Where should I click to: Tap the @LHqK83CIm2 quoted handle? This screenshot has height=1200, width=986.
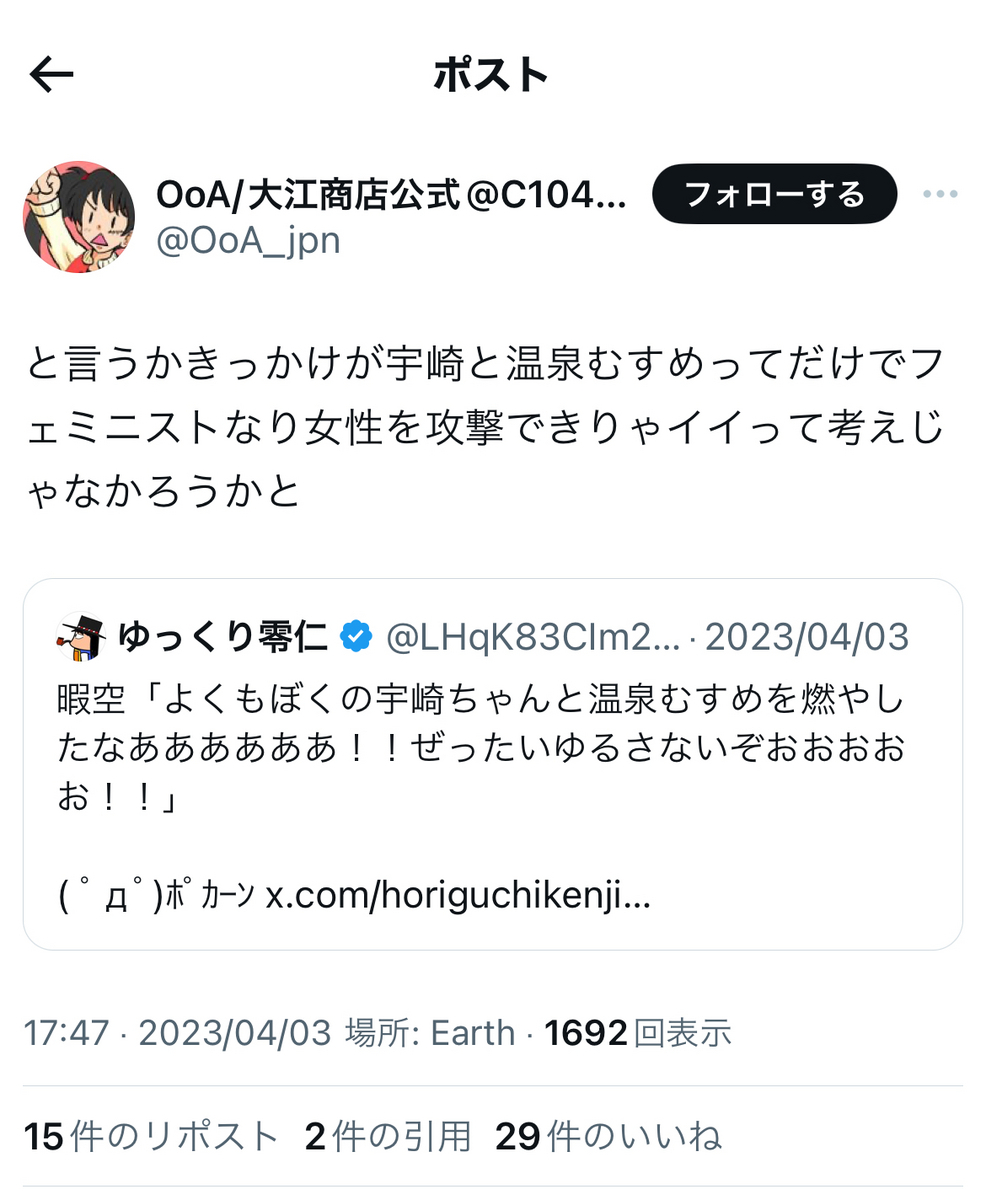click(533, 637)
